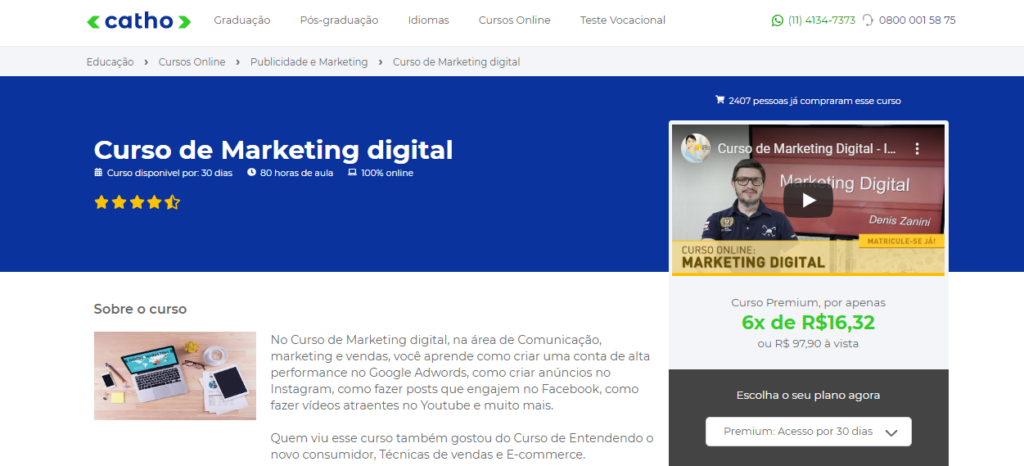The image size is (1024, 466).
Task: Click the shopping cart icon near 2407 pessoas
Action: [x=720, y=101]
